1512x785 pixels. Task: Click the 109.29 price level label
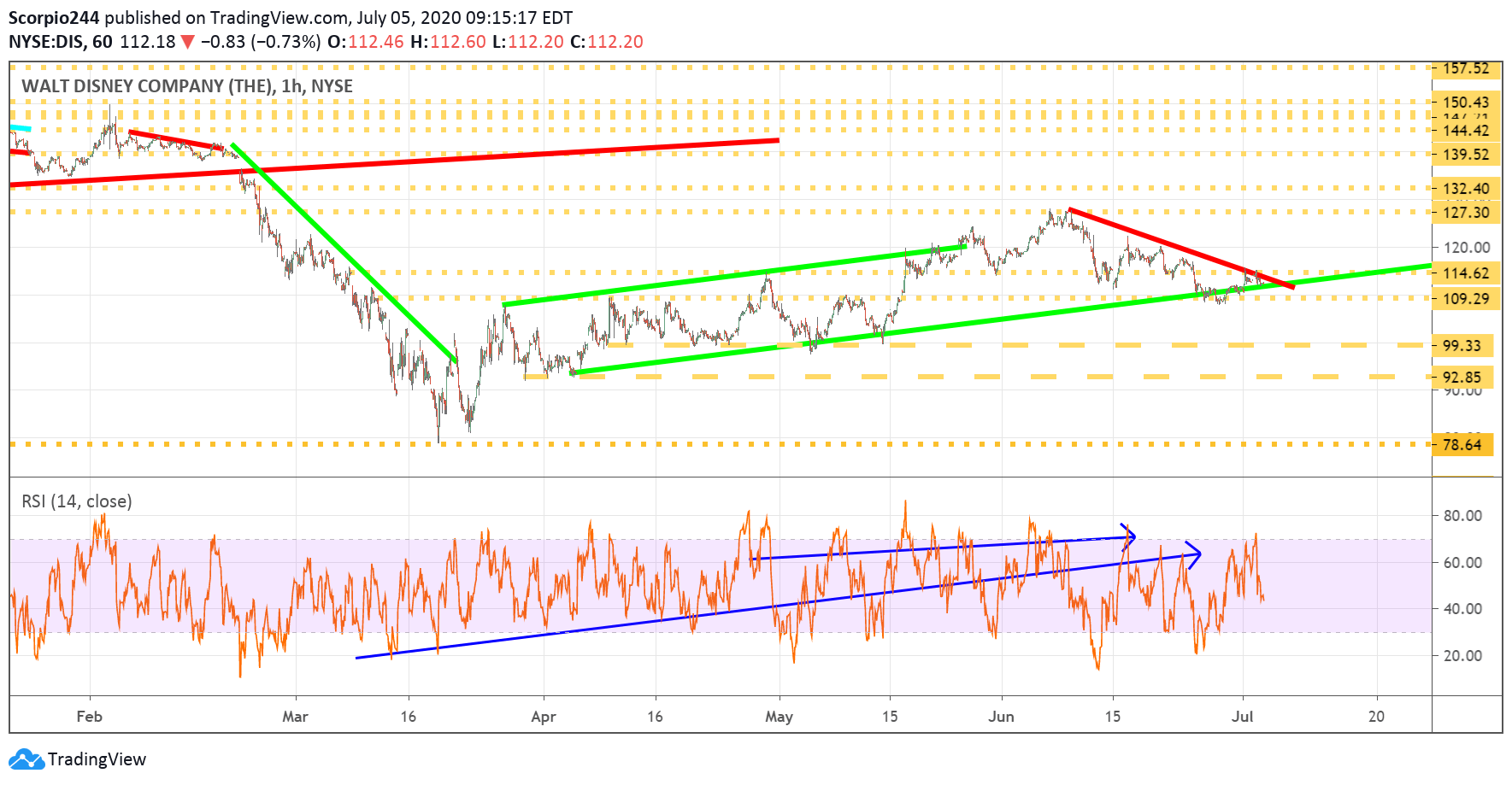[x=1466, y=299]
